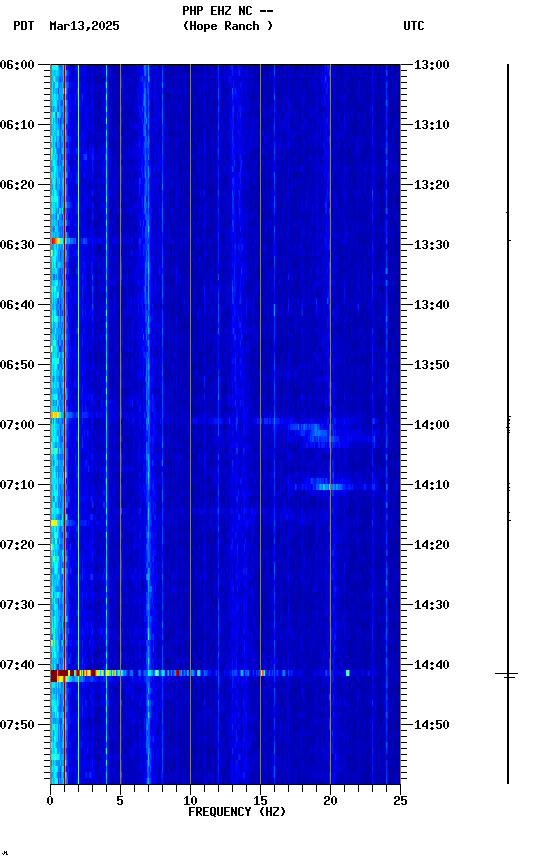Click the 07:40 PDT time label

[x=17, y=665]
